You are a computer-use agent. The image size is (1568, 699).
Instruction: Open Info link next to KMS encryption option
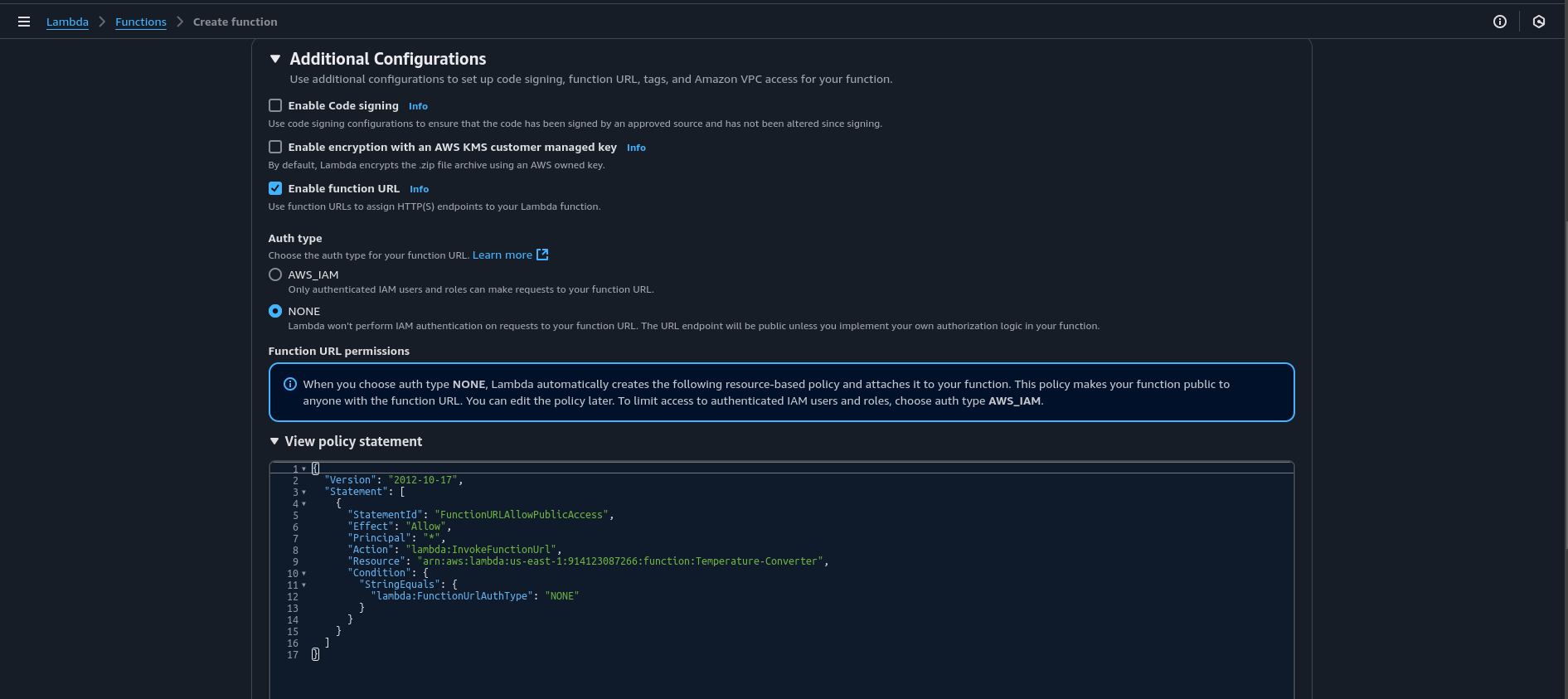[636, 148]
